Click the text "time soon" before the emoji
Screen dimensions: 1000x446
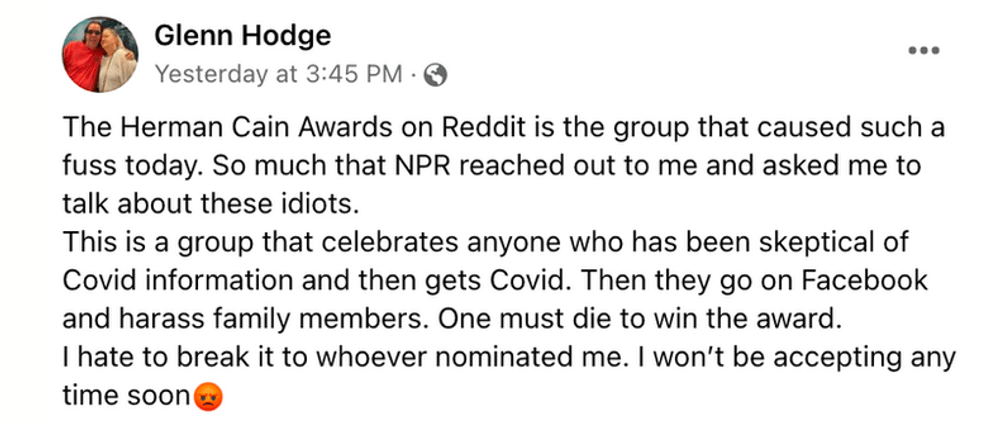(125, 397)
